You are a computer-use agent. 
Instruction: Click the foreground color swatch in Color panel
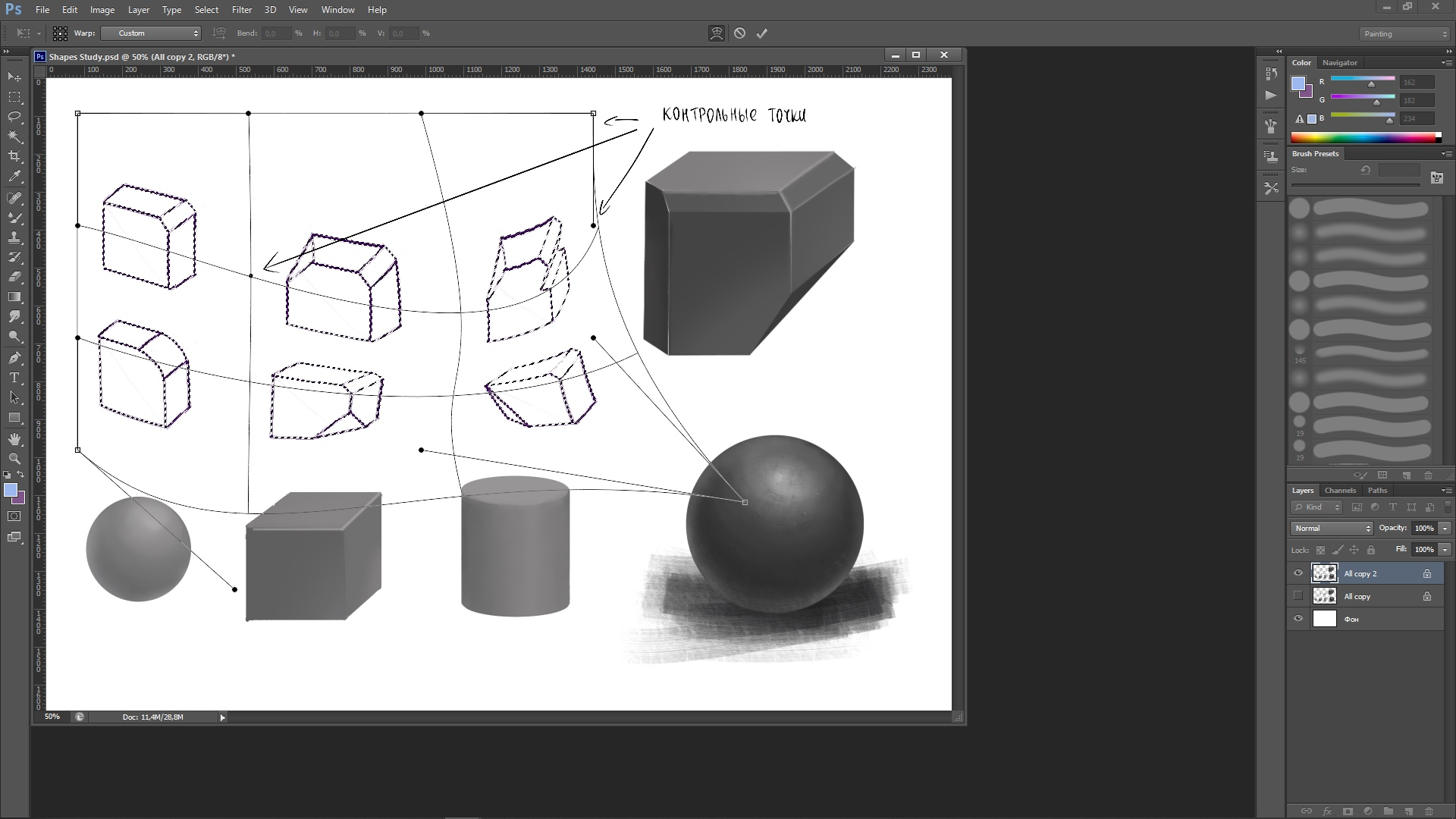click(x=1299, y=83)
